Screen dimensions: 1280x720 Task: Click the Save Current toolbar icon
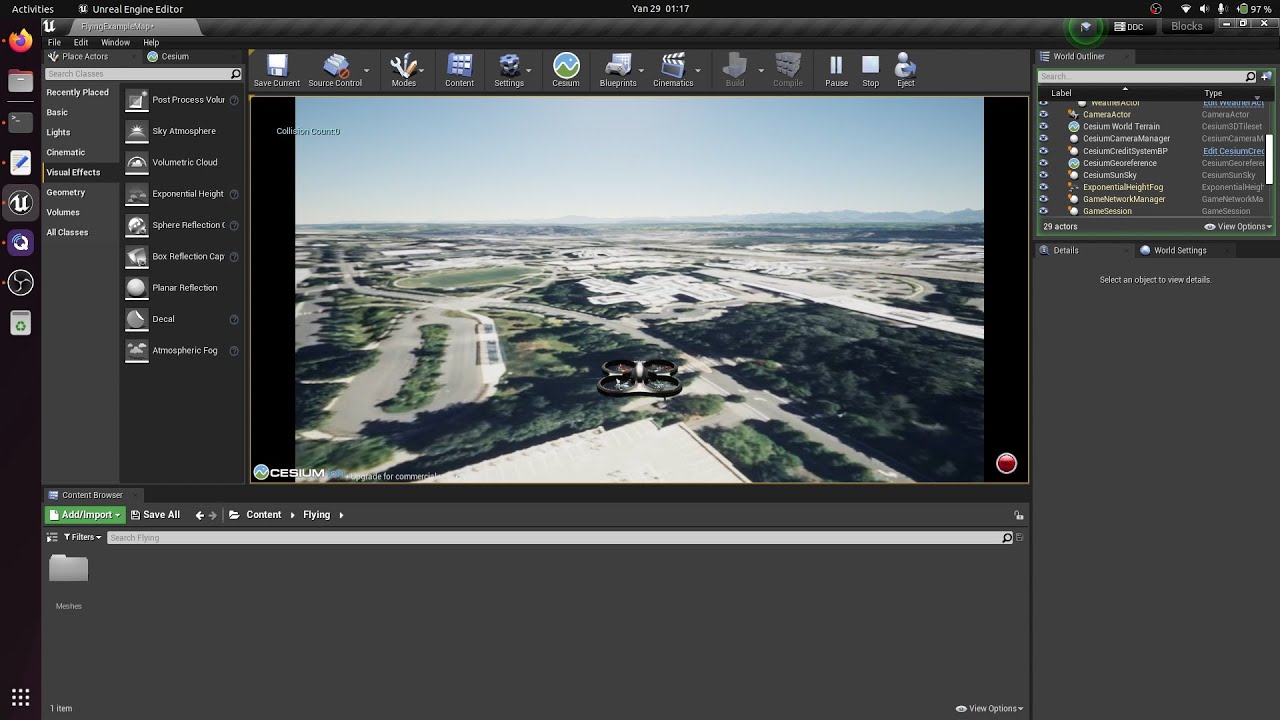click(276, 70)
